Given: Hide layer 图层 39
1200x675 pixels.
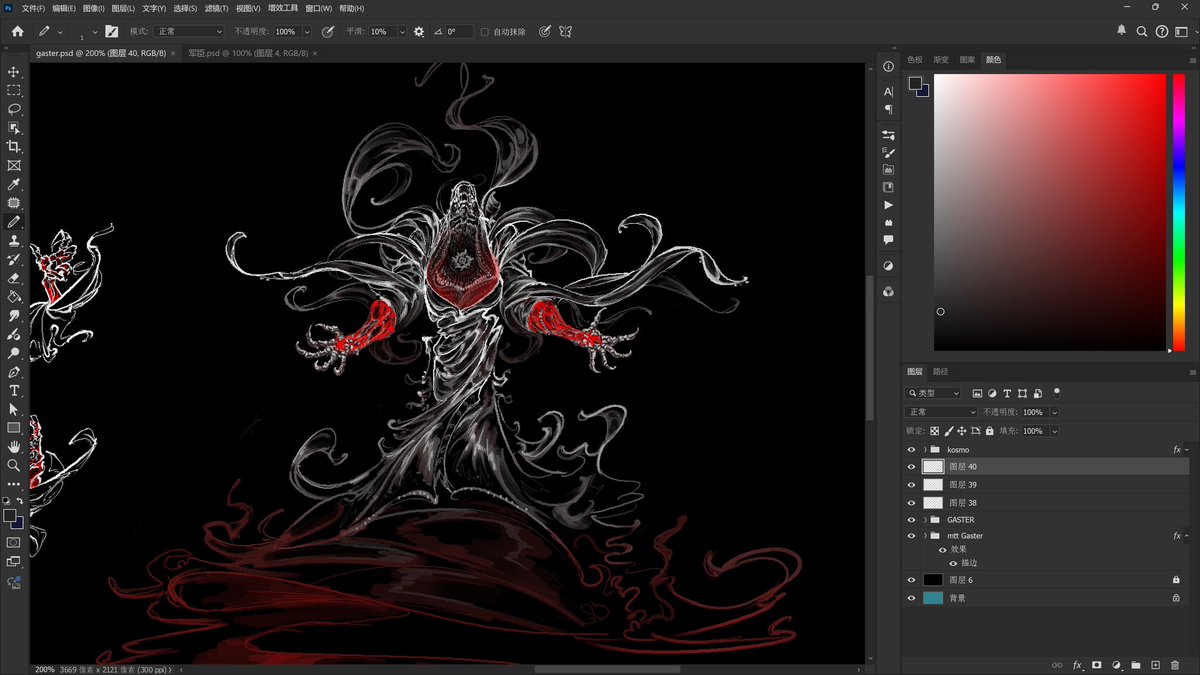Looking at the screenshot, I should tap(911, 485).
